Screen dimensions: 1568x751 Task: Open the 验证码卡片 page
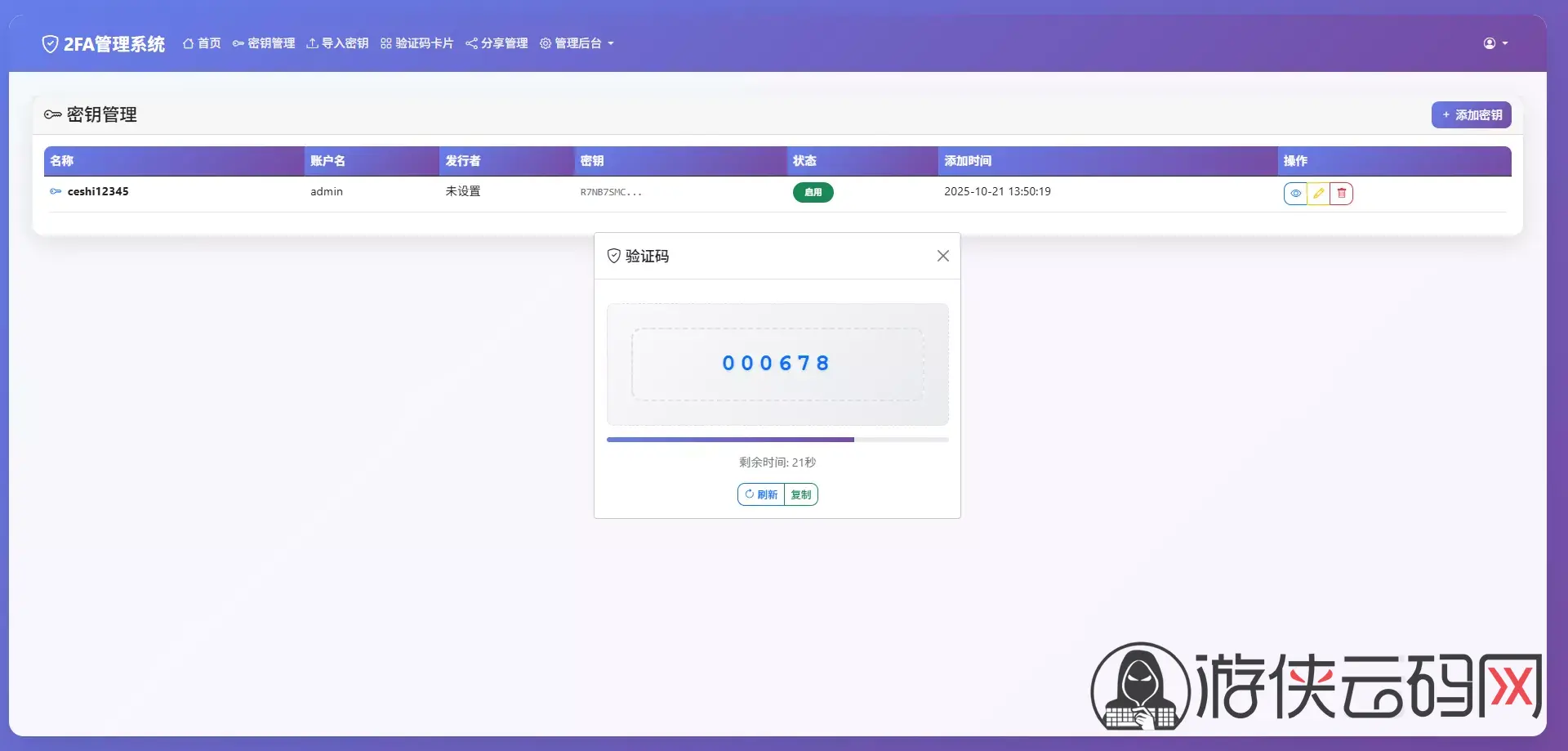click(x=416, y=43)
